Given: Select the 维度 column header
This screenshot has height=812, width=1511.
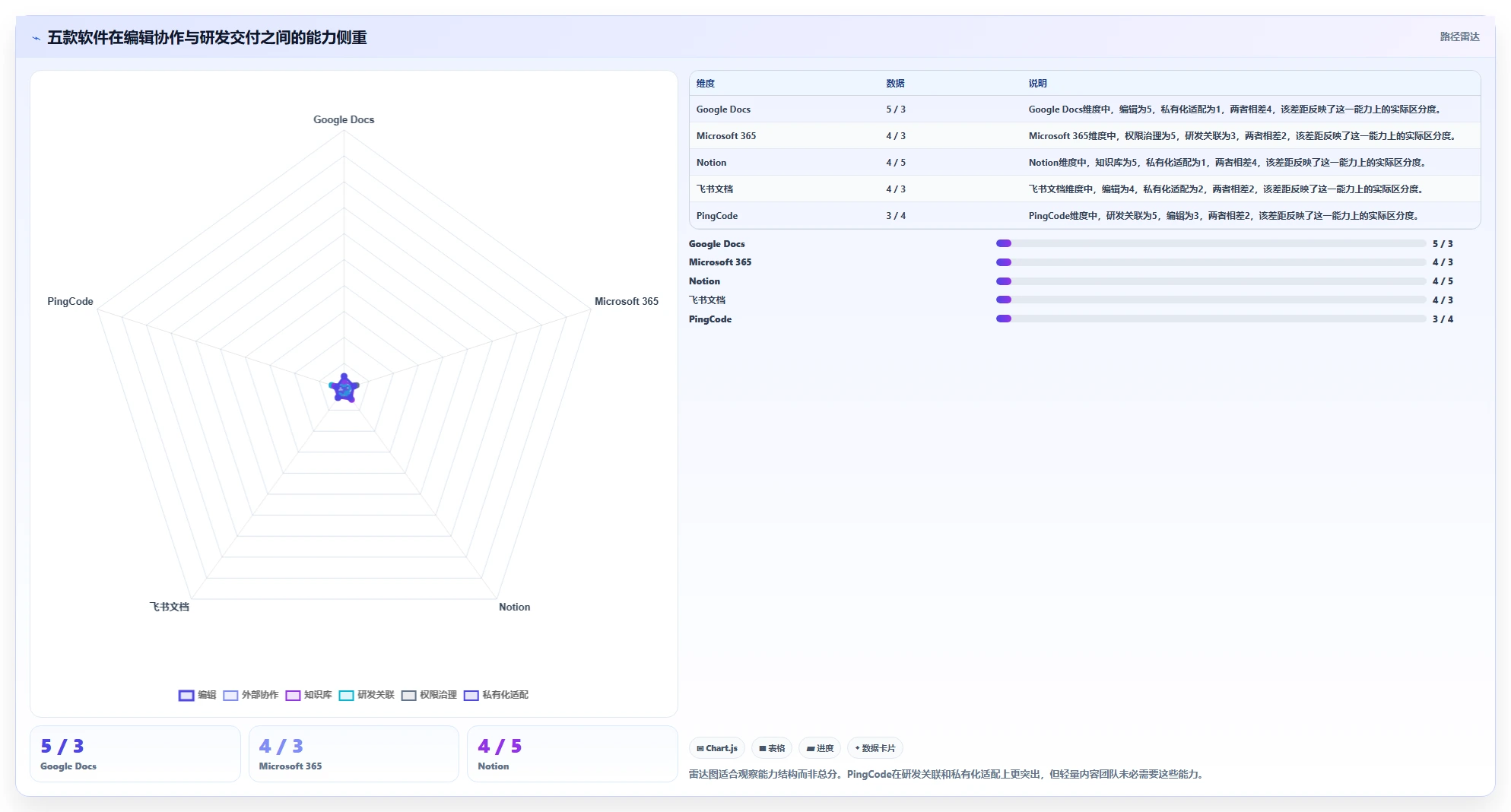Looking at the screenshot, I should click(706, 84).
